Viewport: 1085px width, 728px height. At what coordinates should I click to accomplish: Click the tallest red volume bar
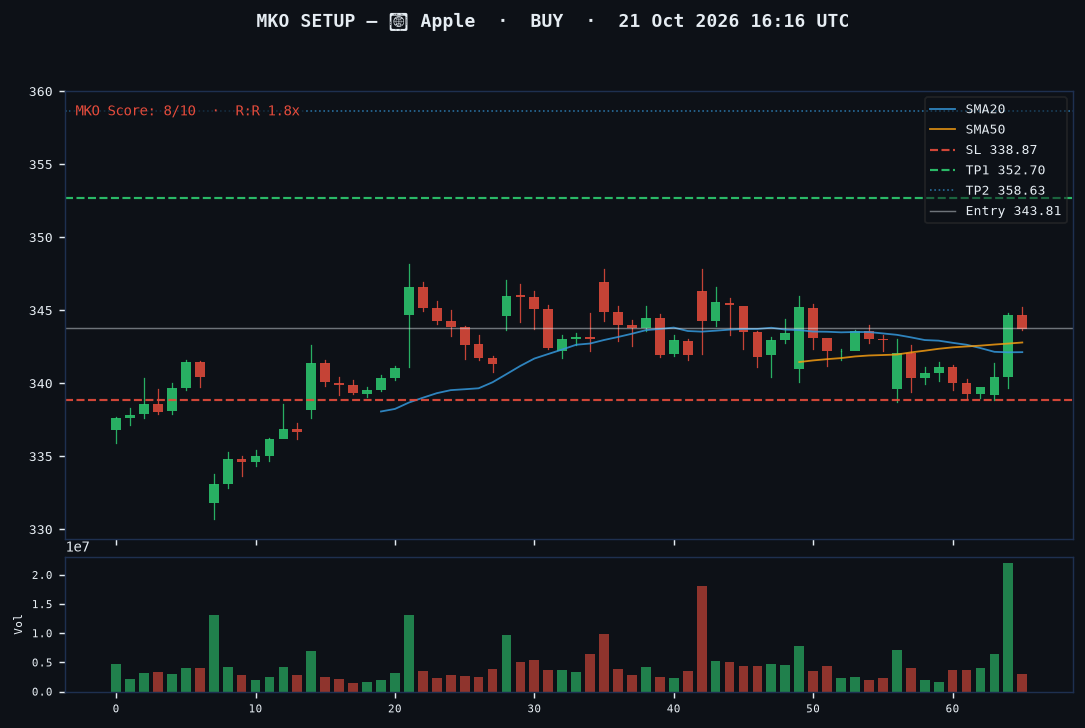(702, 639)
